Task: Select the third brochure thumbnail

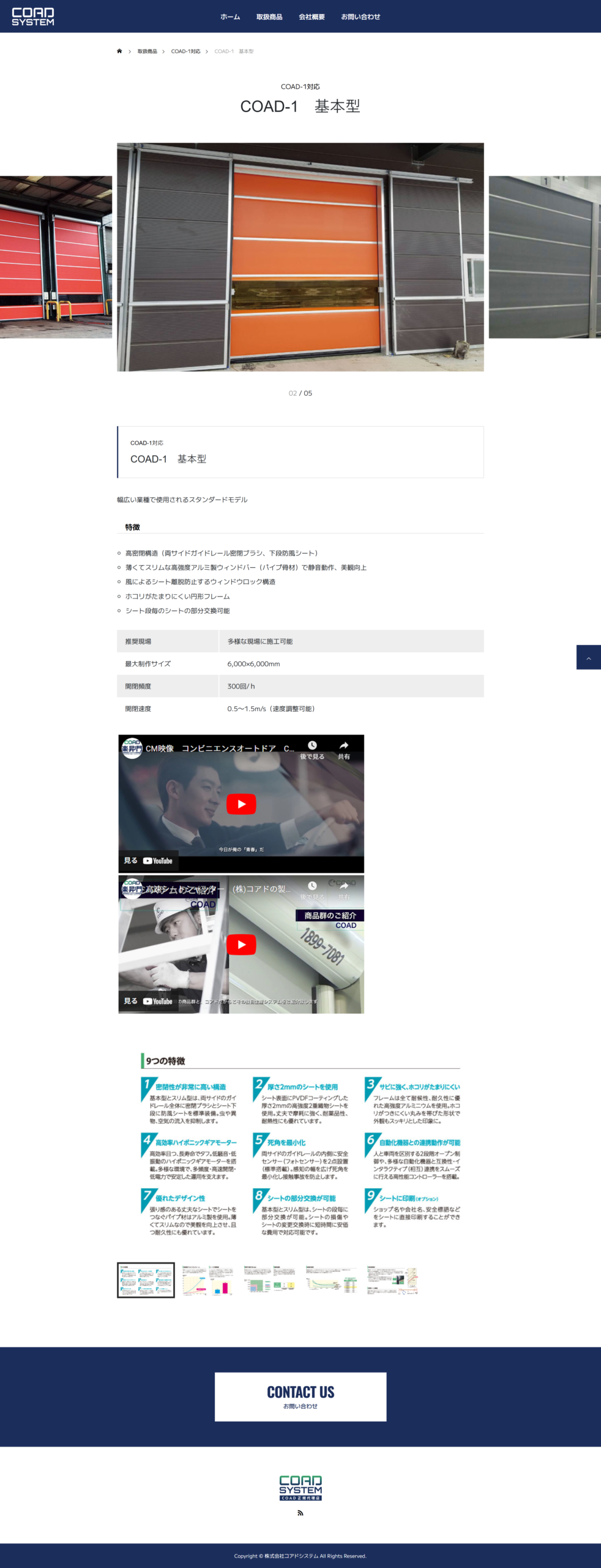Action: (270, 1280)
